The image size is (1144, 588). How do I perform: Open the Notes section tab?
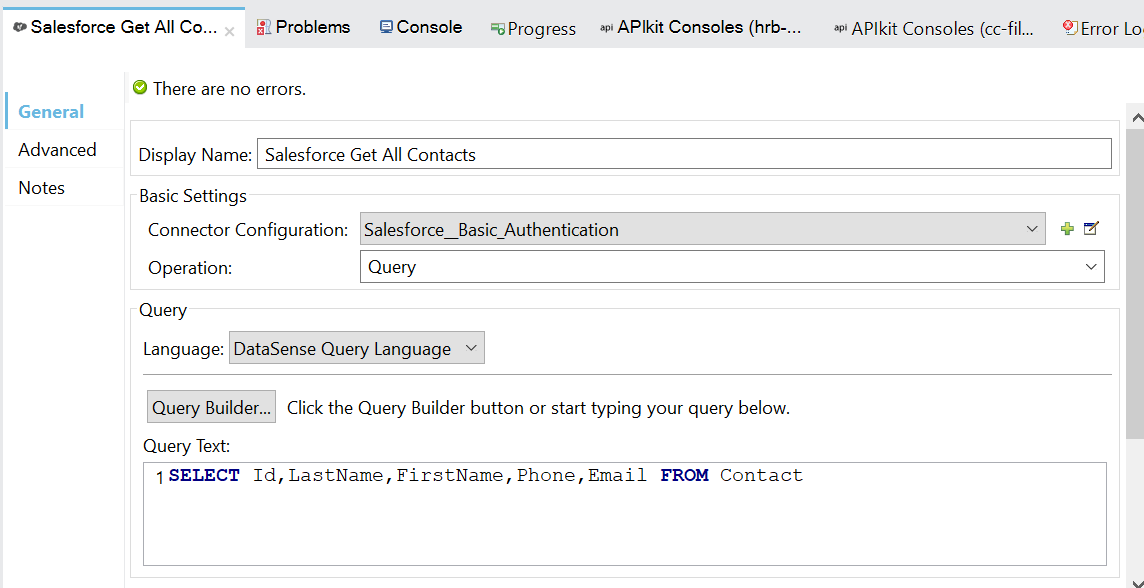(41, 188)
